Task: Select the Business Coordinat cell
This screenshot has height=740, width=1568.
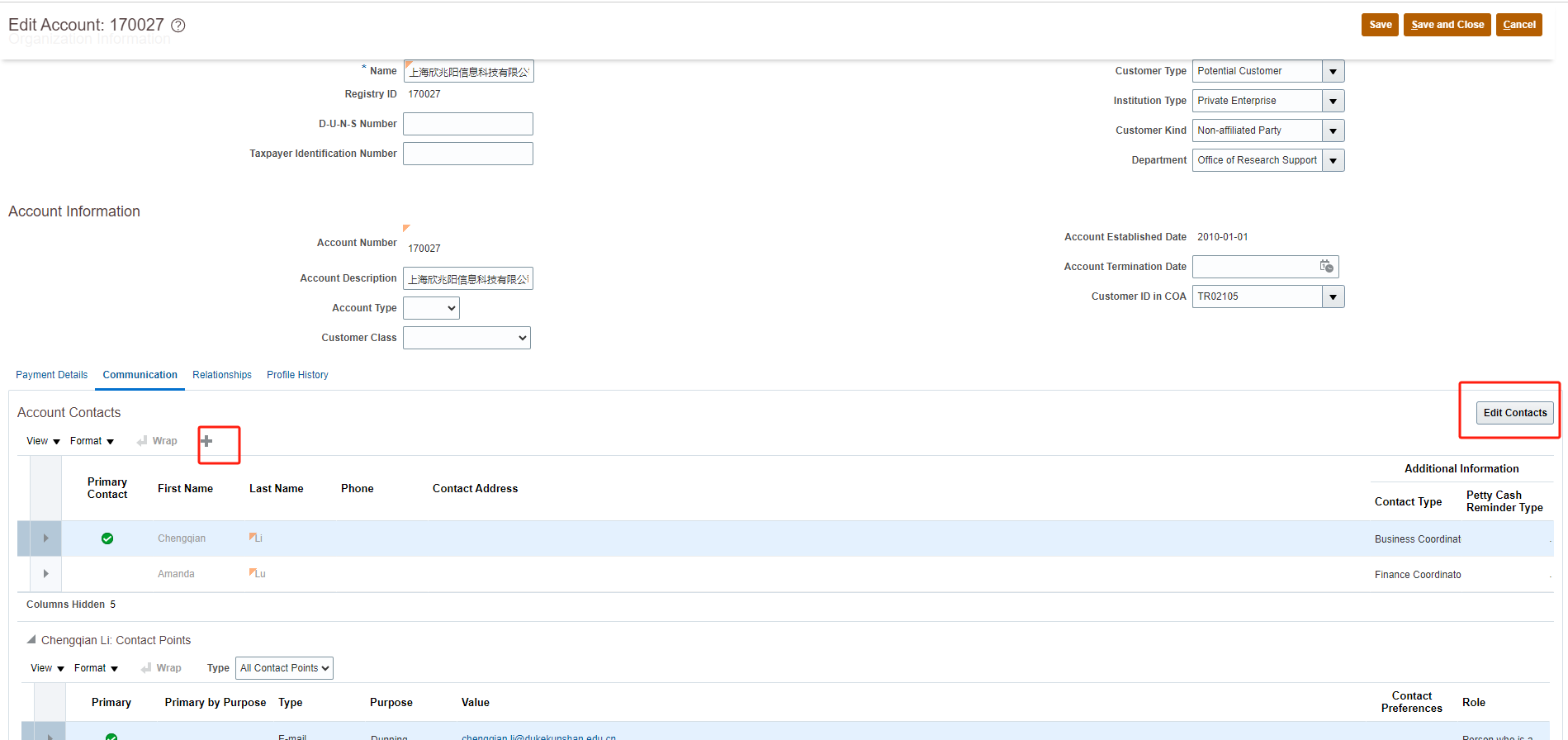Action: coord(1418,539)
